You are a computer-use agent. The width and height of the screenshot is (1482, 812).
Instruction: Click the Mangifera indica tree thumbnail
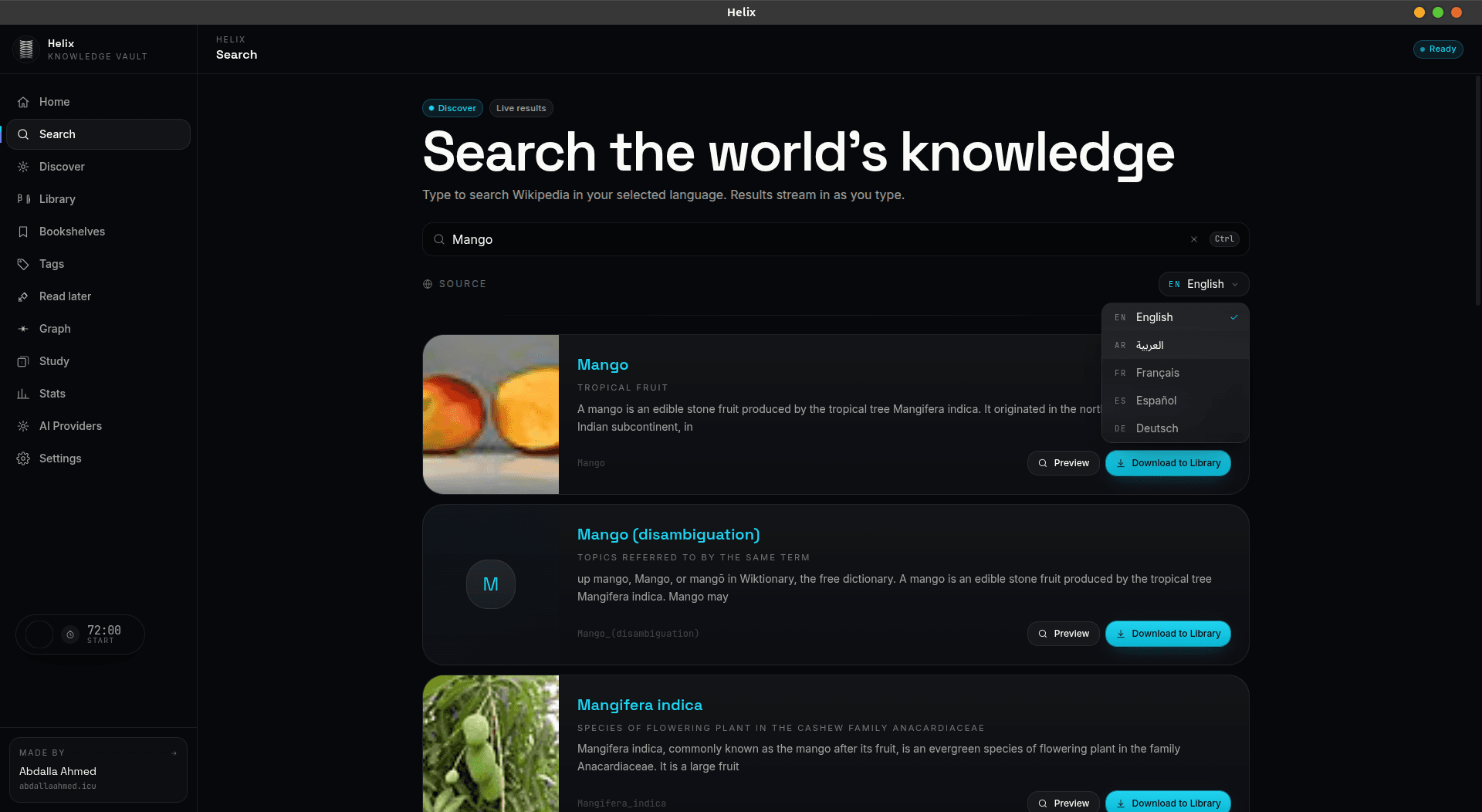491,743
